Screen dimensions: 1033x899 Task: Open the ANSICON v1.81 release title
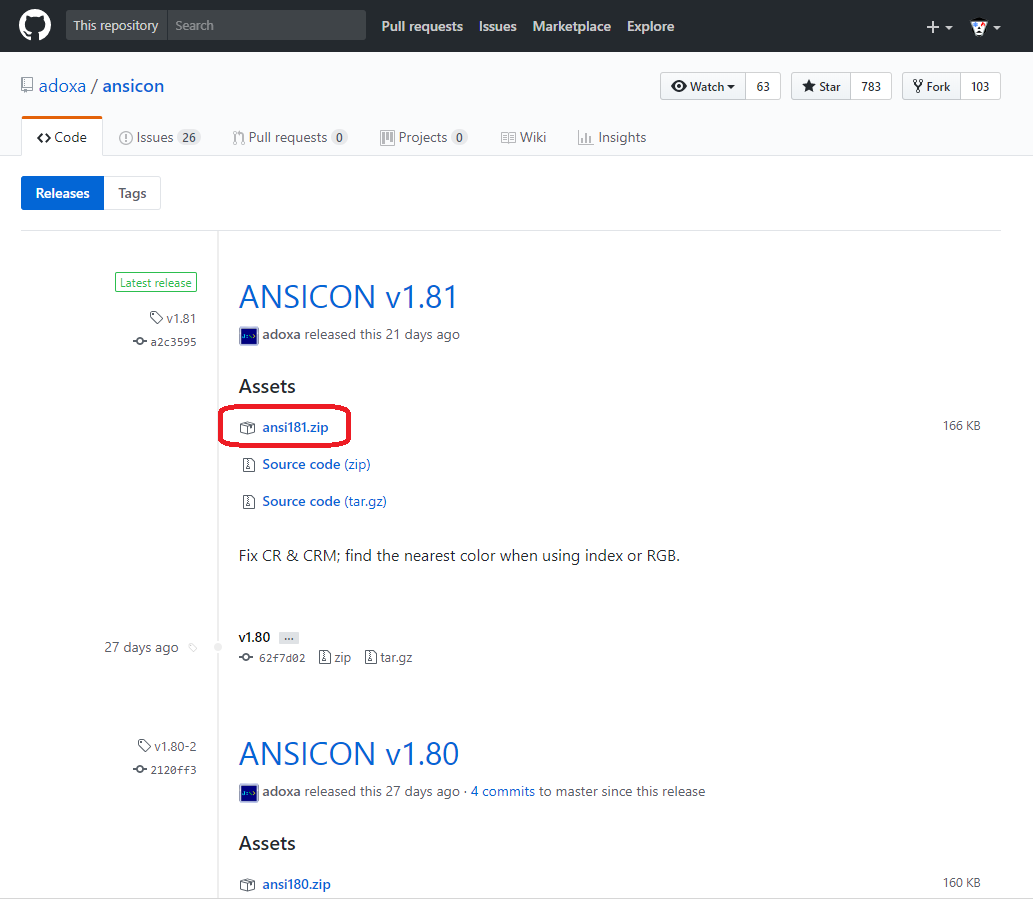click(348, 296)
